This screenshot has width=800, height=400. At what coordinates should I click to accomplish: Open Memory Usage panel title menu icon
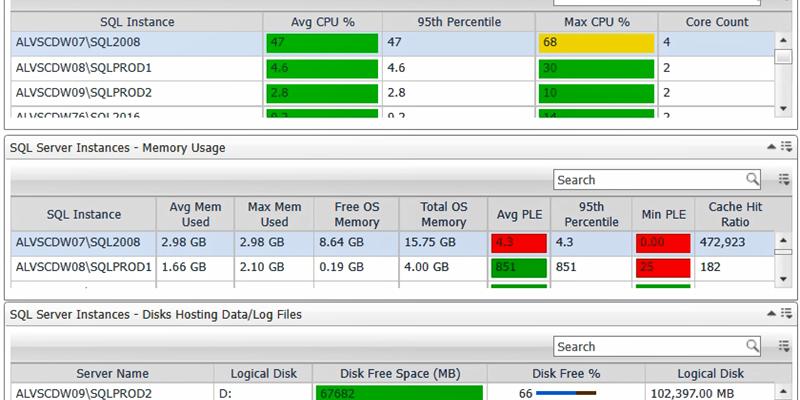click(x=786, y=147)
